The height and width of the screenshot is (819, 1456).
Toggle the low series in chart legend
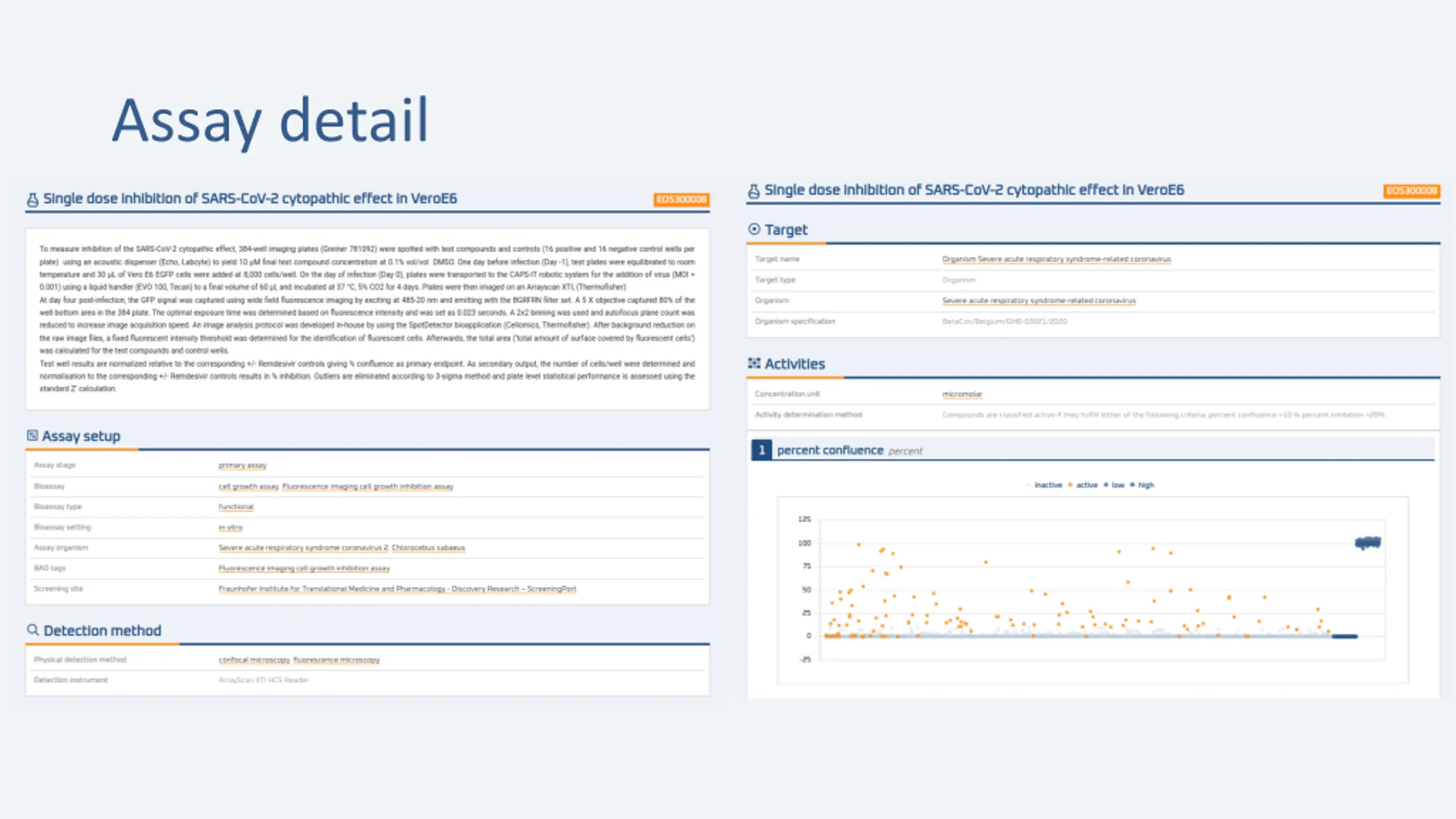[1117, 485]
